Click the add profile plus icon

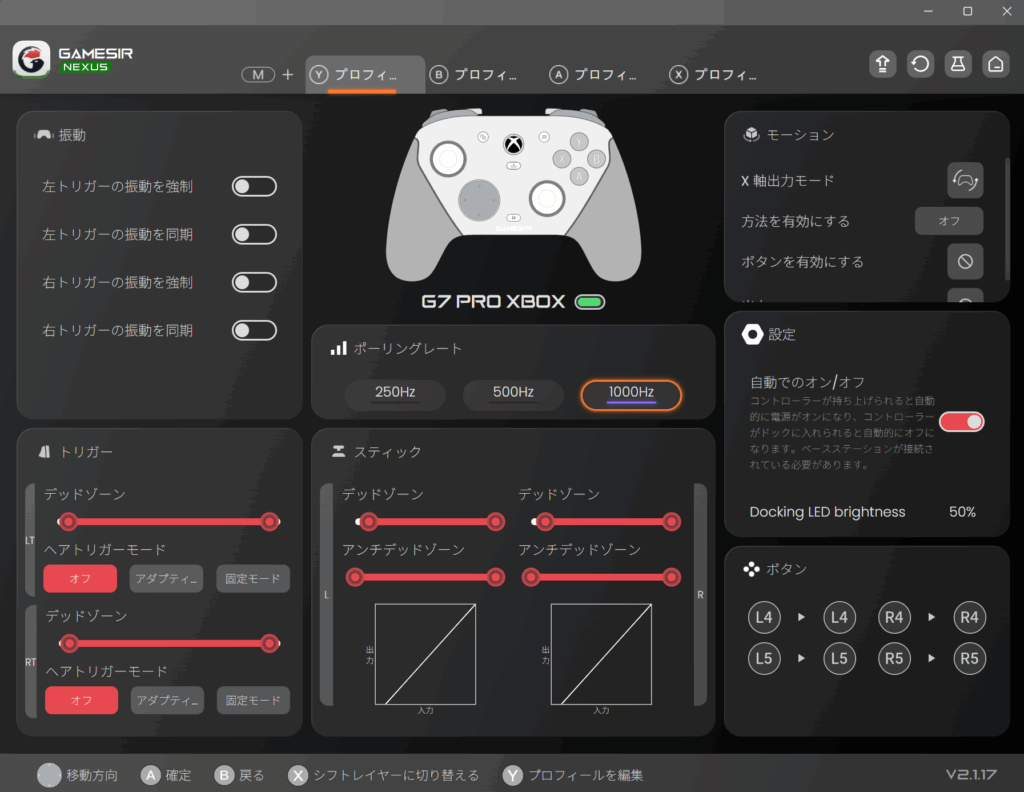point(288,75)
